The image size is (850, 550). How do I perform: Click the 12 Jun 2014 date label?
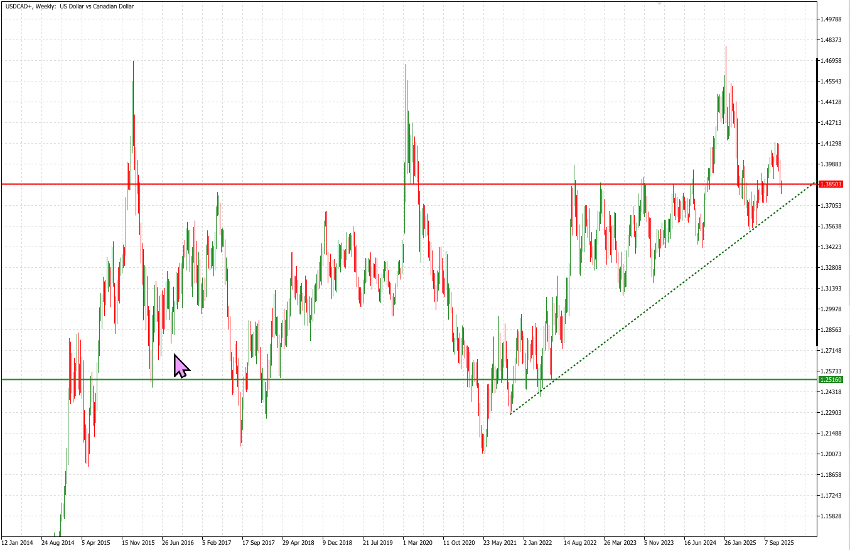(20, 542)
